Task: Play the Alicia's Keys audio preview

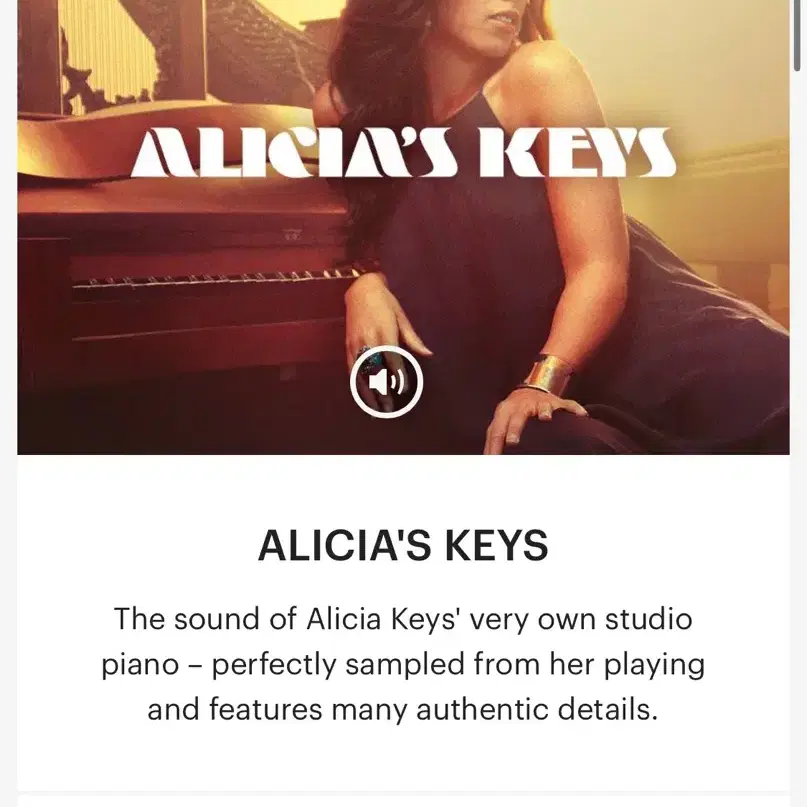Action: [x=387, y=381]
